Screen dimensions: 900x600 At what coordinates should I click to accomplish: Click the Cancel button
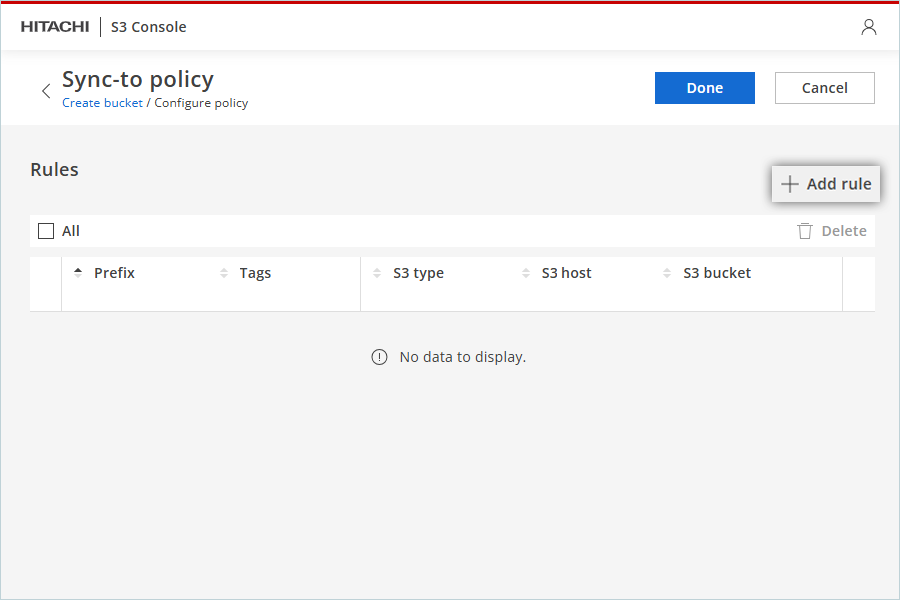point(825,88)
